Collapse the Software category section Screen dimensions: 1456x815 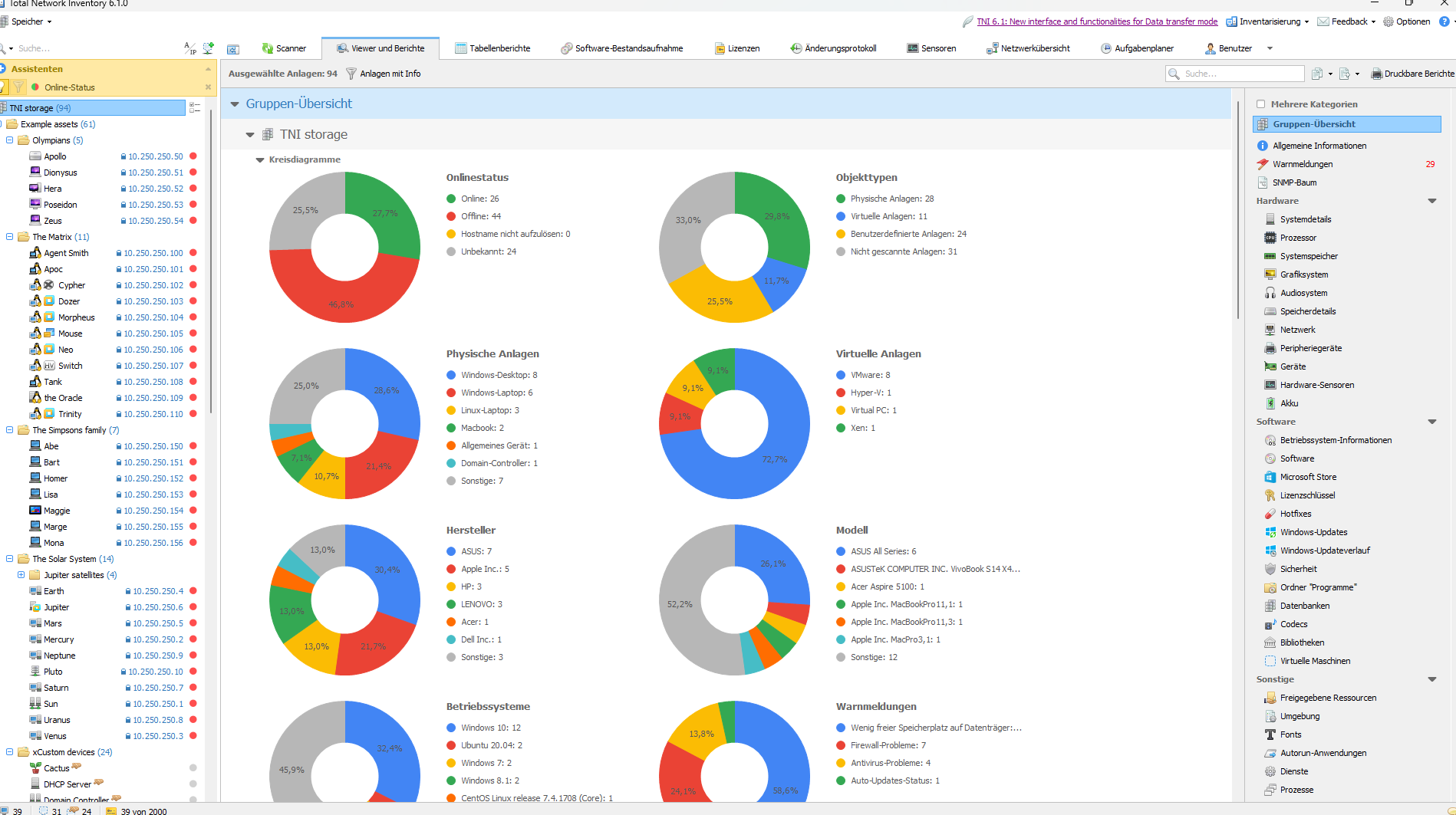pos(1431,422)
